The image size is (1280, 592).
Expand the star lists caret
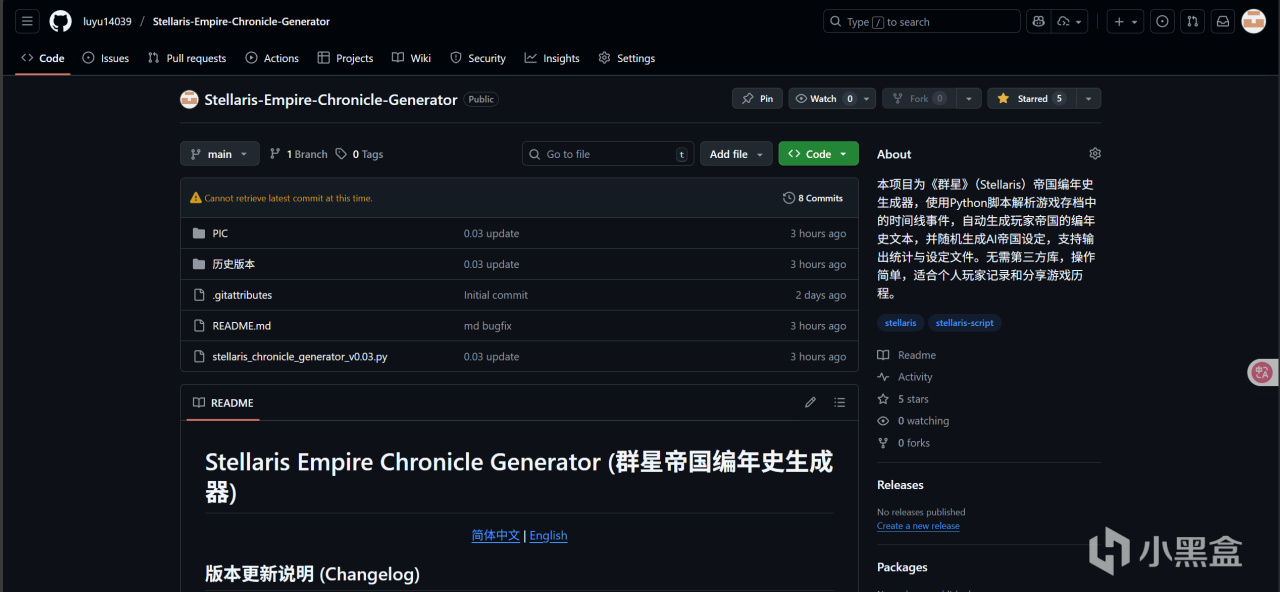tap(1088, 99)
